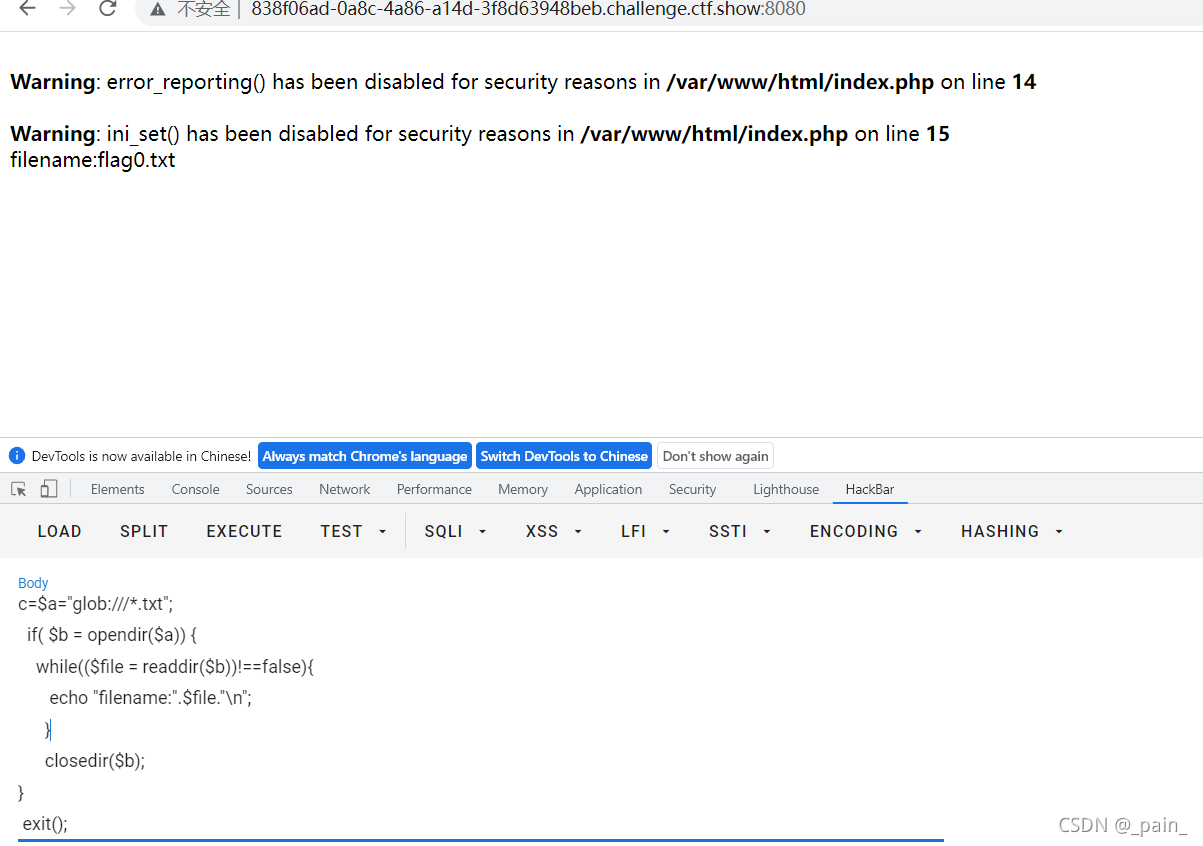This screenshot has height=846, width=1203.
Task: Dismiss with Don't show again
Action: (x=715, y=456)
